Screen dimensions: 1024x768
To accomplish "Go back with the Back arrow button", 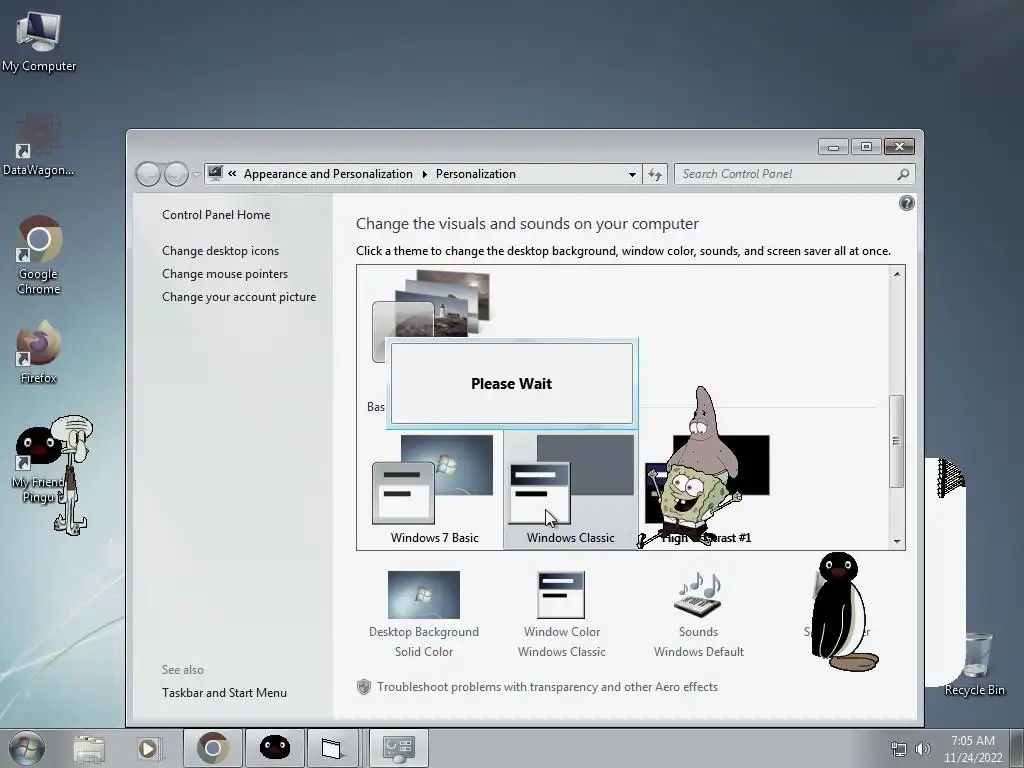I will 148,174.
